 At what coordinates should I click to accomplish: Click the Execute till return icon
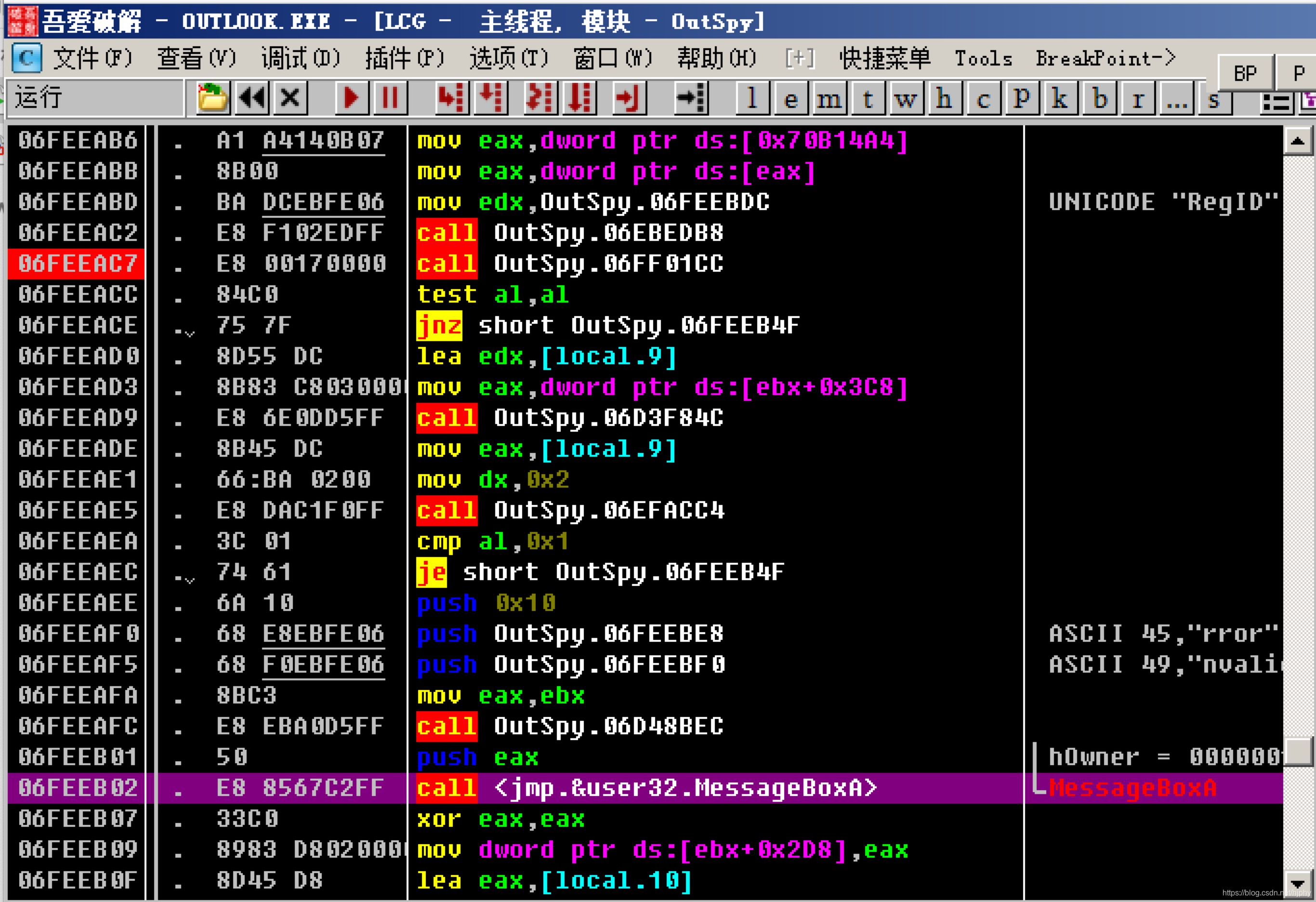pos(629,98)
